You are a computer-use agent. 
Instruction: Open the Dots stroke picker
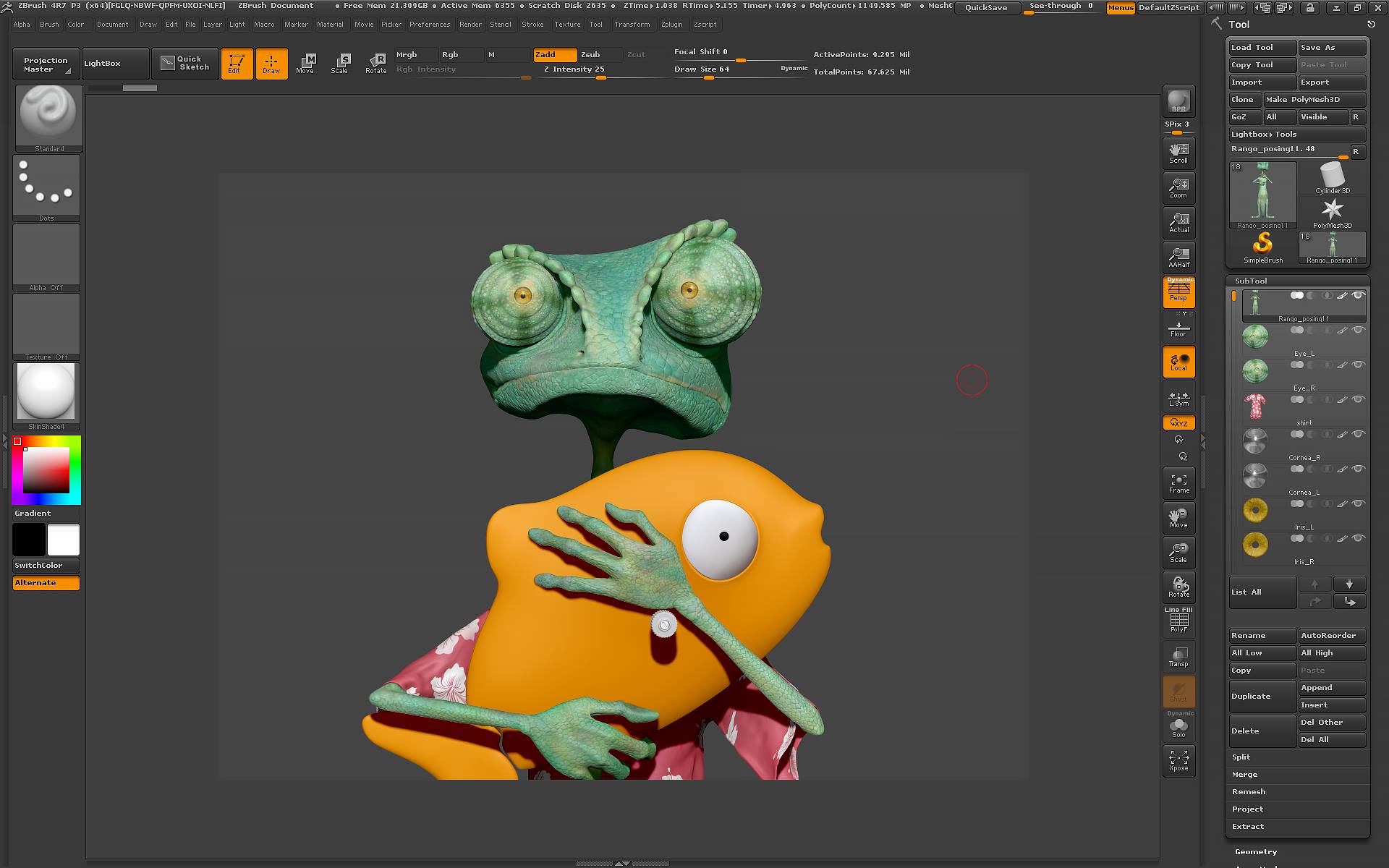(46, 188)
